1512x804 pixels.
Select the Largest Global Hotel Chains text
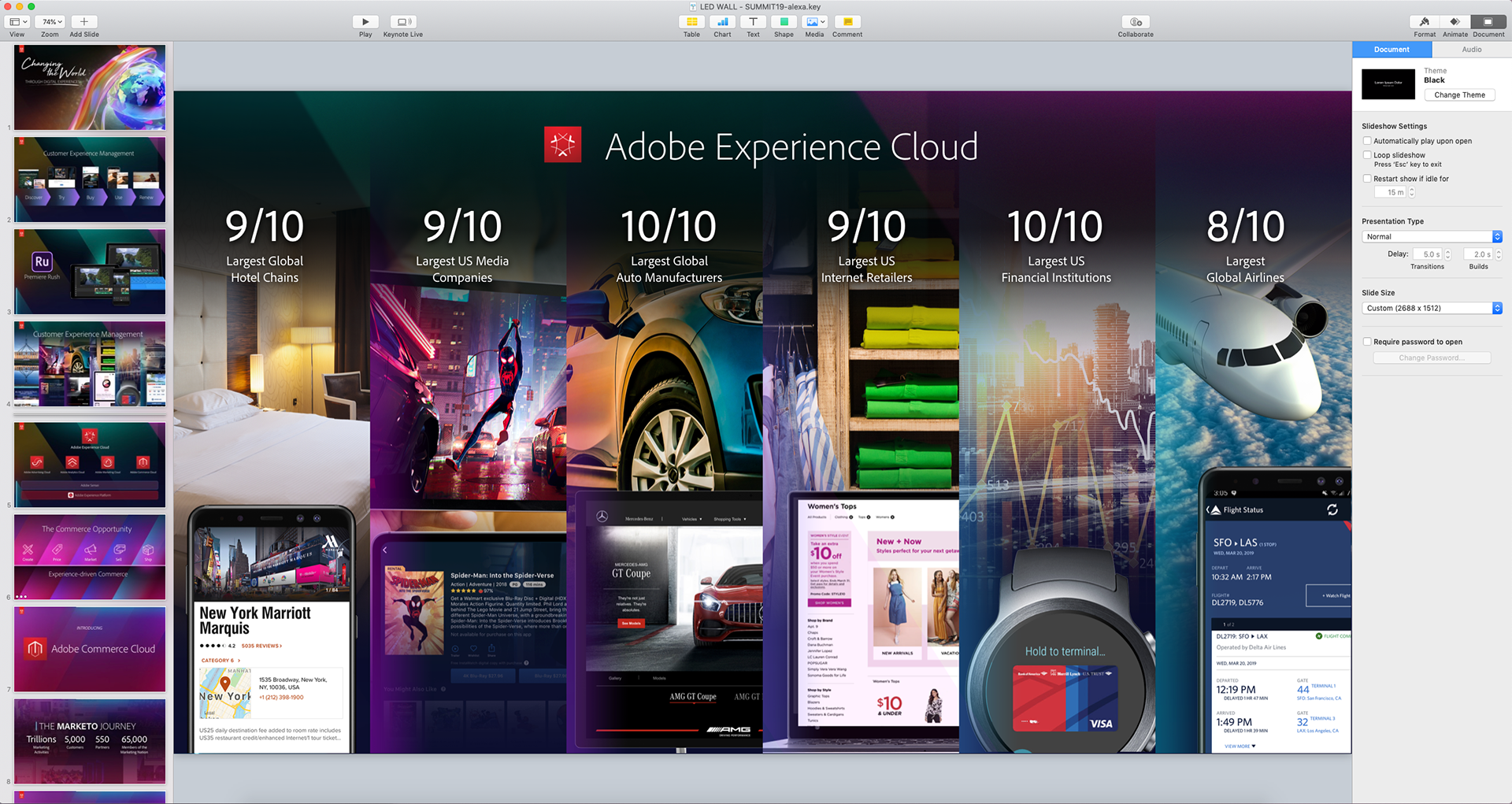265,269
